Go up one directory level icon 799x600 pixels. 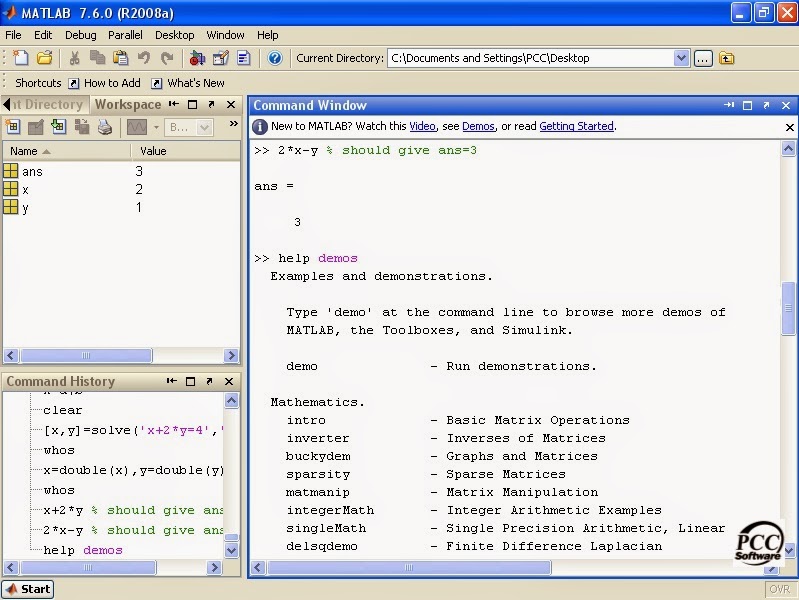click(727, 58)
